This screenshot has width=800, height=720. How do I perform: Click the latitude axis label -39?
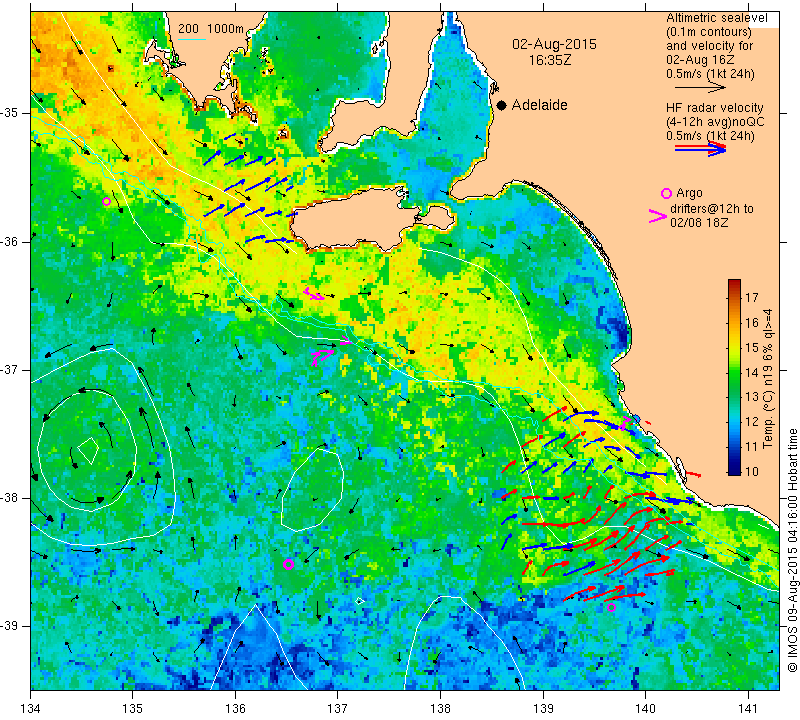coord(11,626)
